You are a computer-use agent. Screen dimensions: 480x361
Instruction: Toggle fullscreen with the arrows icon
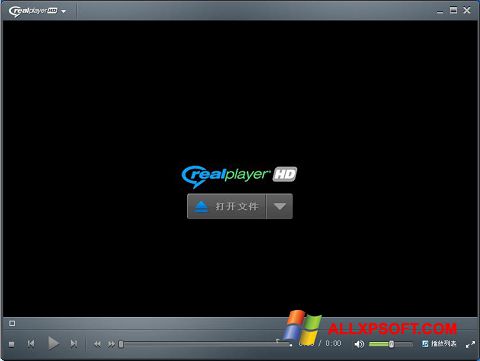click(470, 345)
